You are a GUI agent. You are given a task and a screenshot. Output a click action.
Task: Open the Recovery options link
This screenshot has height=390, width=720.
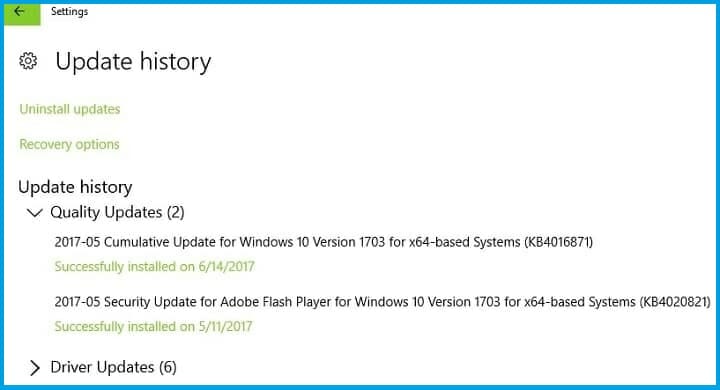point(69,144)
